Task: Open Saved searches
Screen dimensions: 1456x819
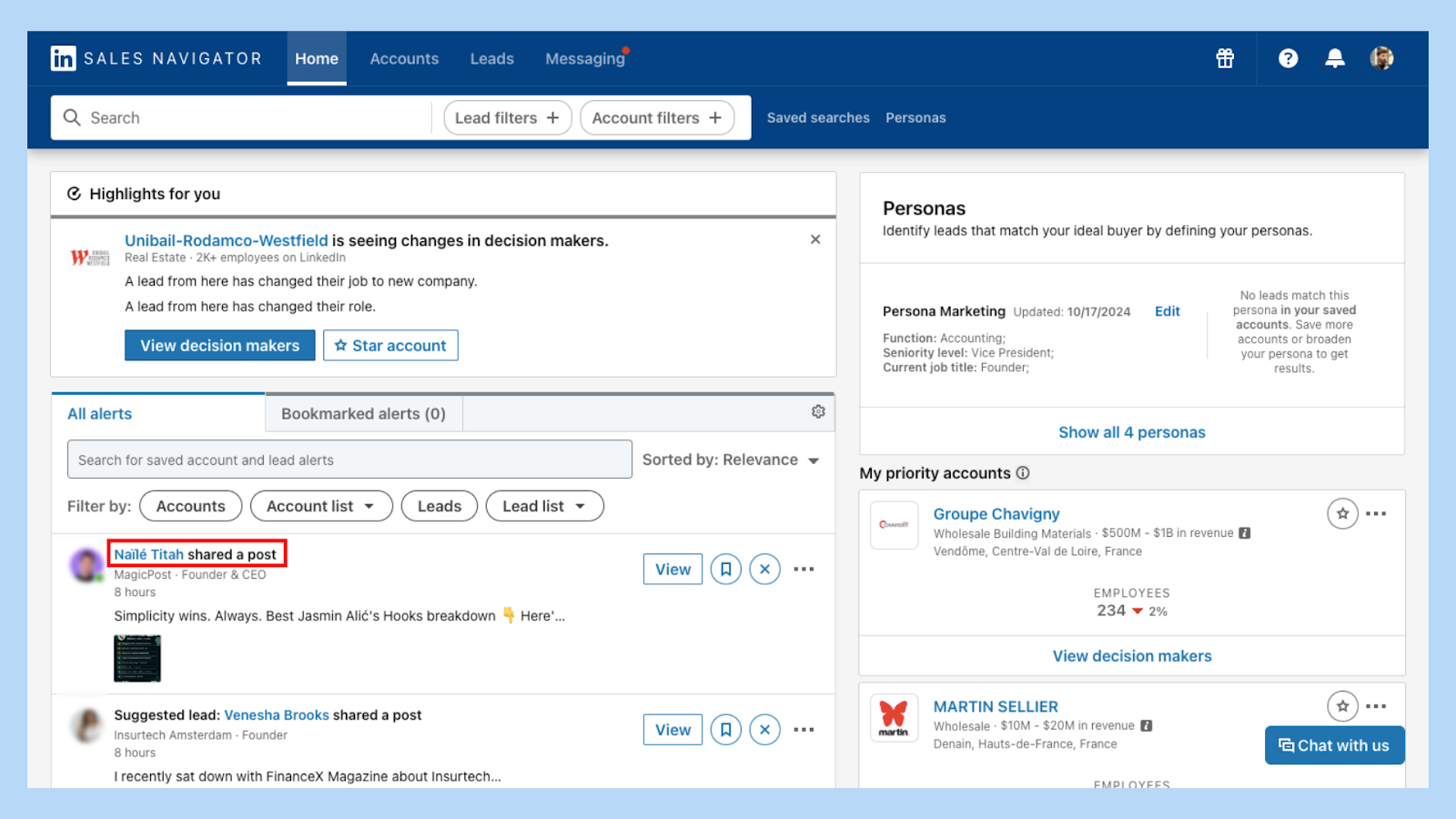Action: [x=818, y=117]
